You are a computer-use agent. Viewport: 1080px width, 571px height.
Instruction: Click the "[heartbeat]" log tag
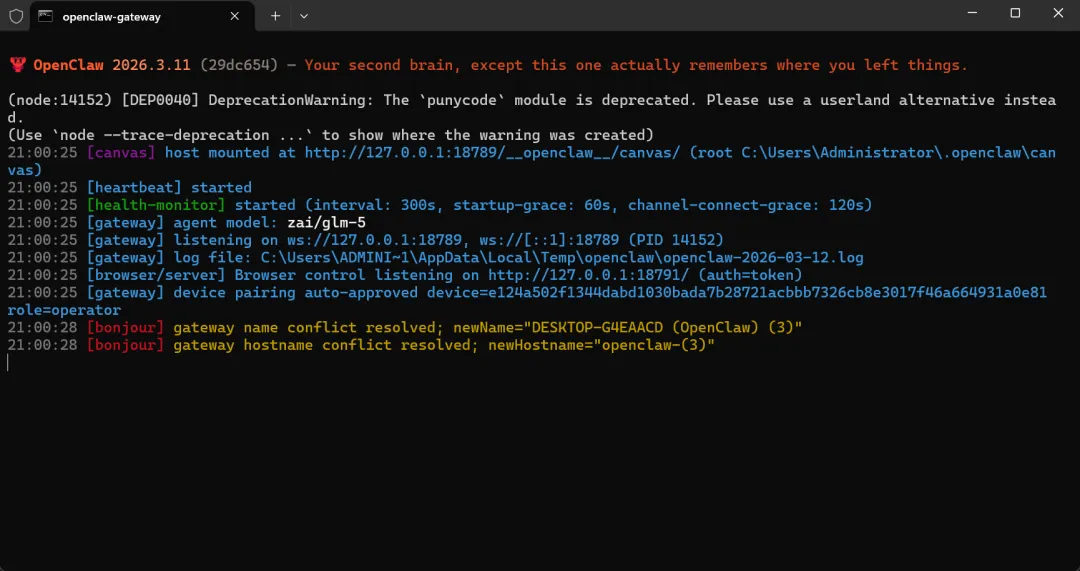[x=134, y=187]
